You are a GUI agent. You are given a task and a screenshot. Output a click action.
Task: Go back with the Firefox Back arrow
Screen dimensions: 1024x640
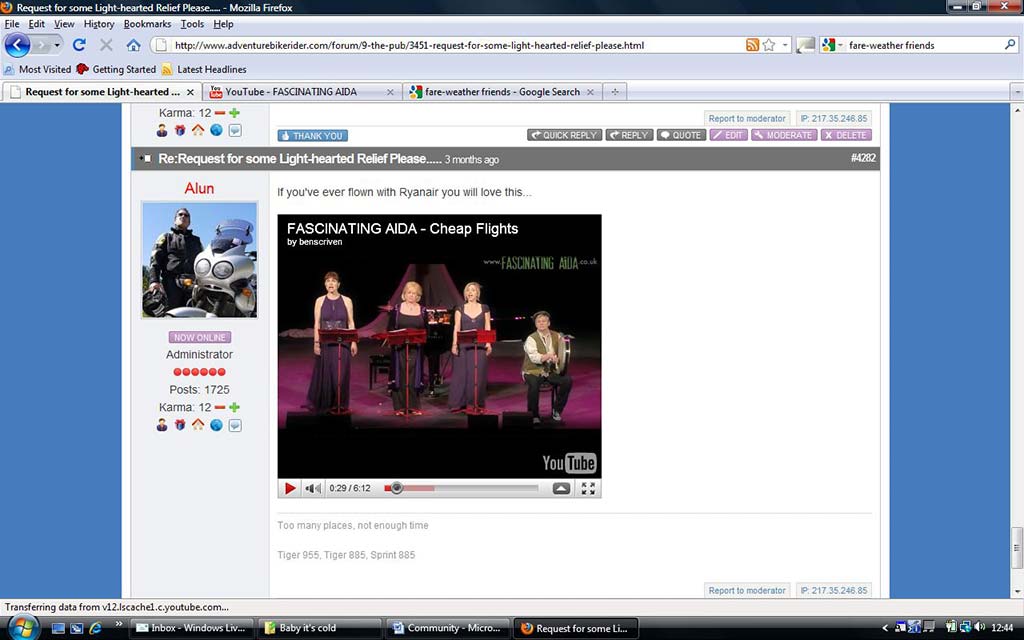(17, 45)
